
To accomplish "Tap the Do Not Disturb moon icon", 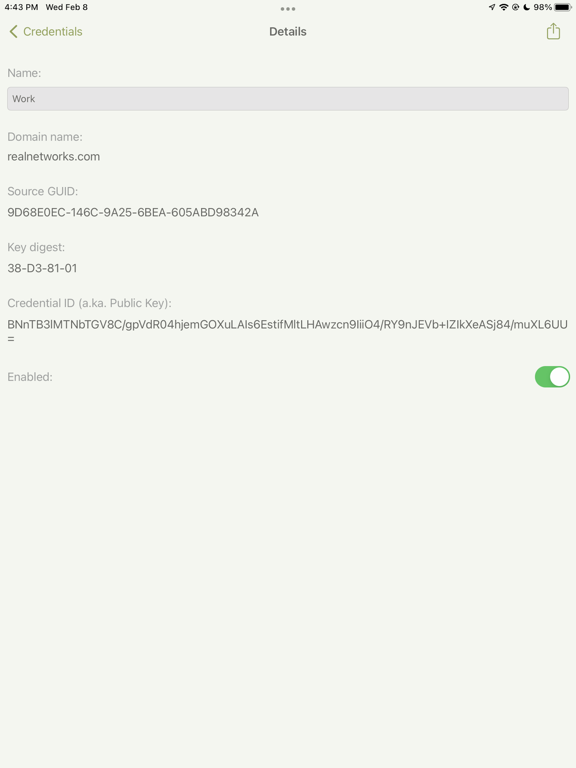I will click(x=527, y=7).
